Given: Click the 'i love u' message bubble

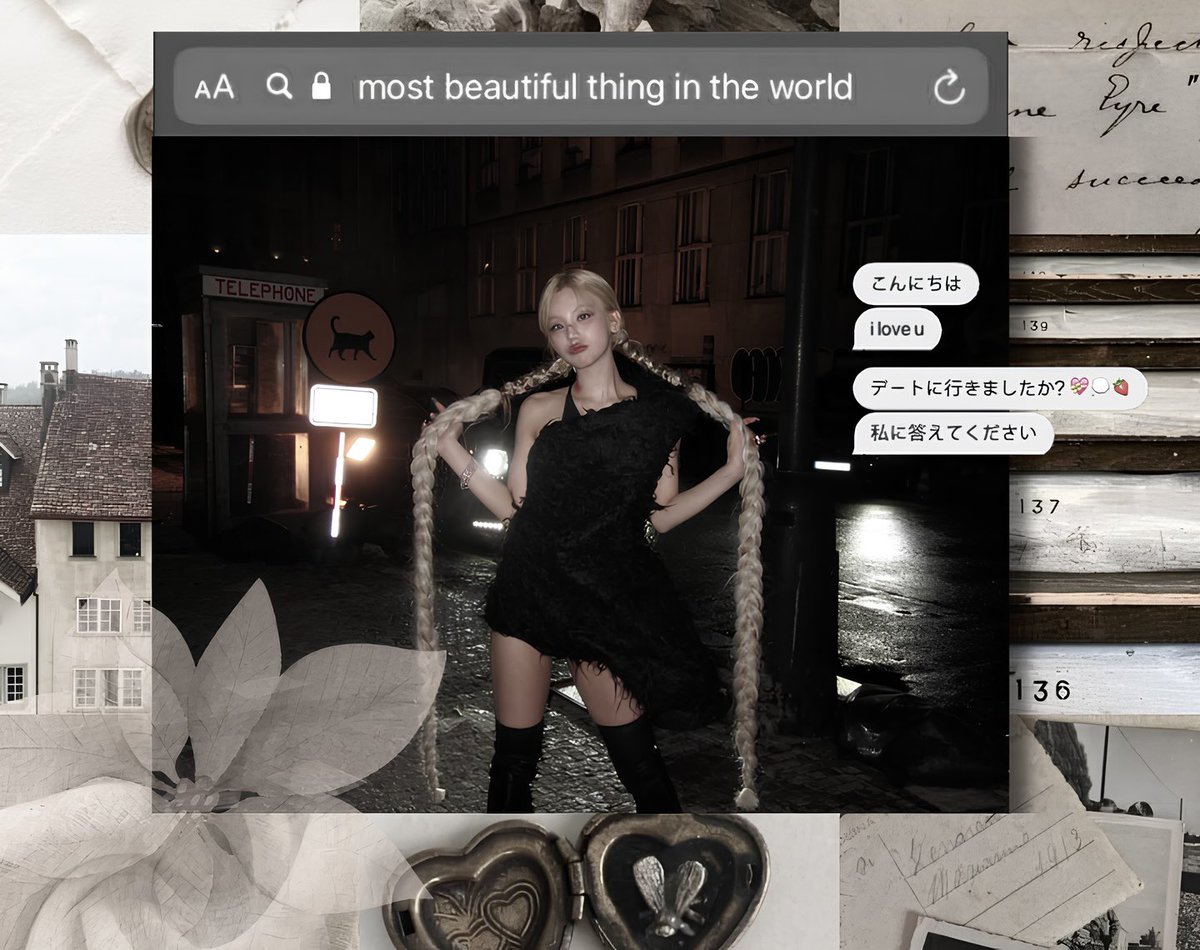Looking at the screenshot, I should point(897,330).
